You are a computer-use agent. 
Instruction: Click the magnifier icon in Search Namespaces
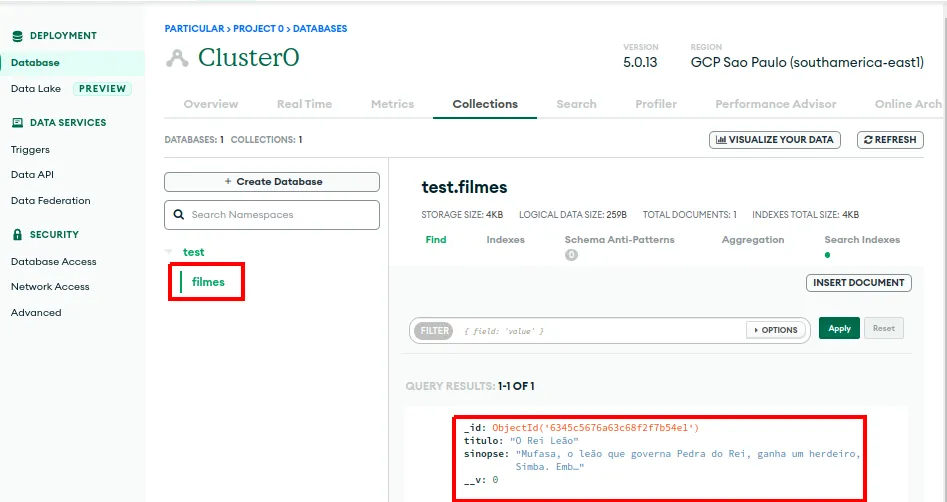[179, 214]
